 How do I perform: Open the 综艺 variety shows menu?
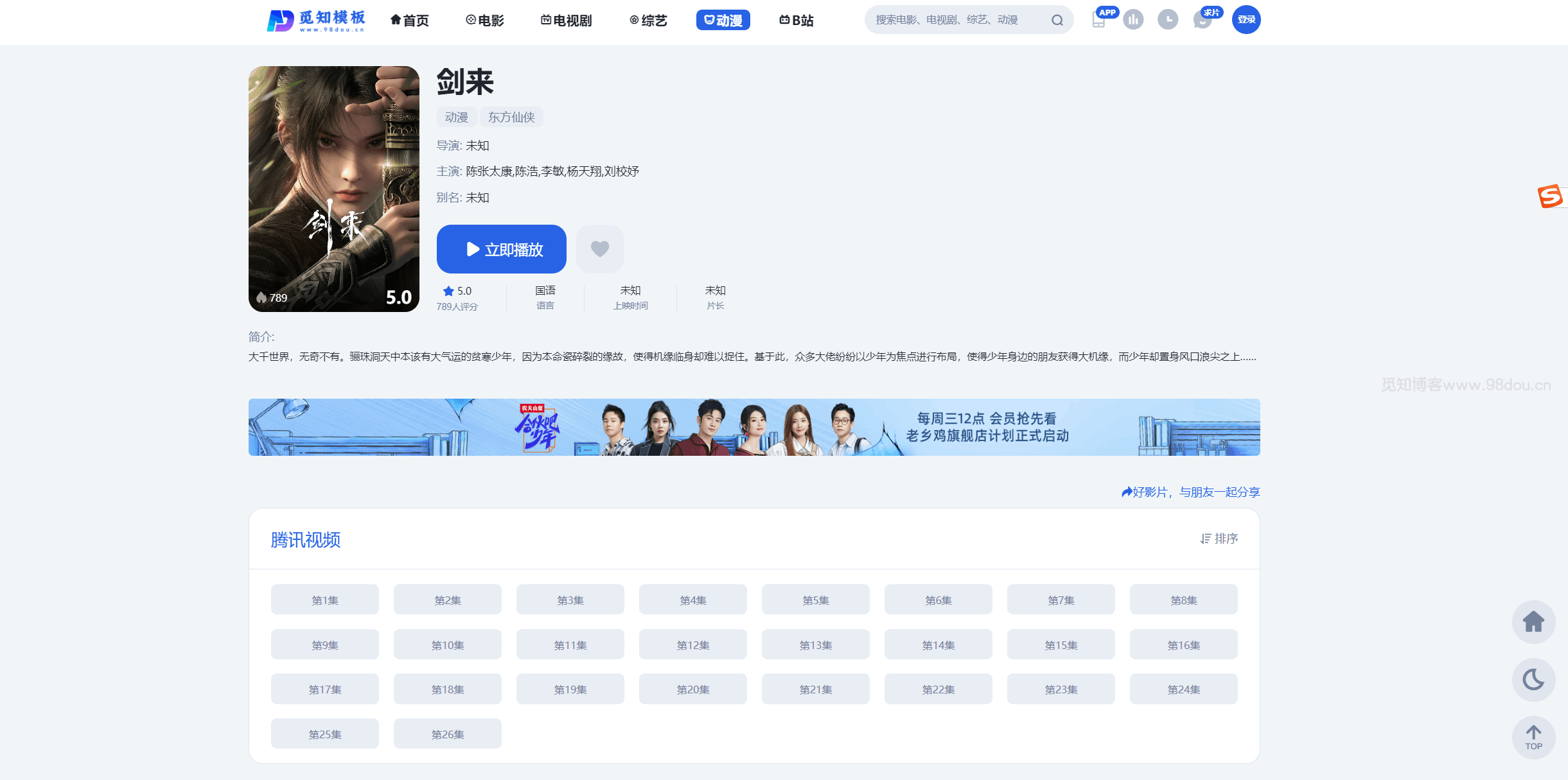pyautogui.click(x=648, y=21)
